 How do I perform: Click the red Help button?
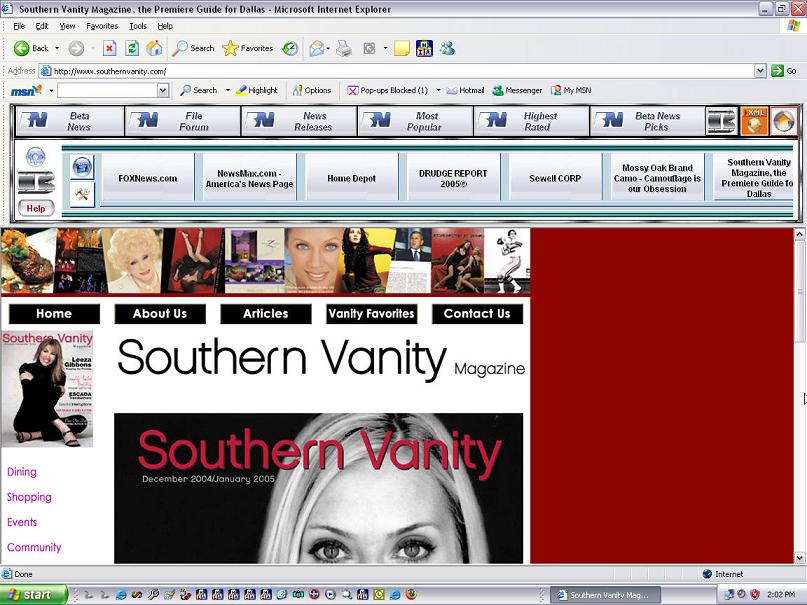(36, 208)
